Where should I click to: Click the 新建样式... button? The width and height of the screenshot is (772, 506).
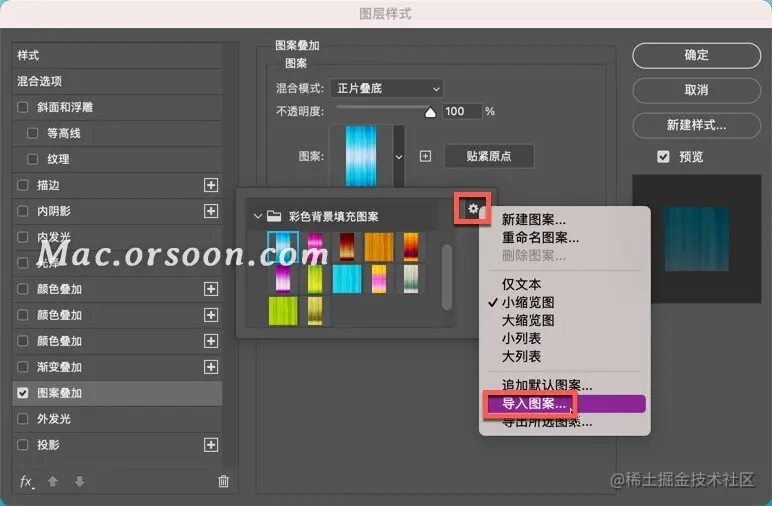[697, 126]
